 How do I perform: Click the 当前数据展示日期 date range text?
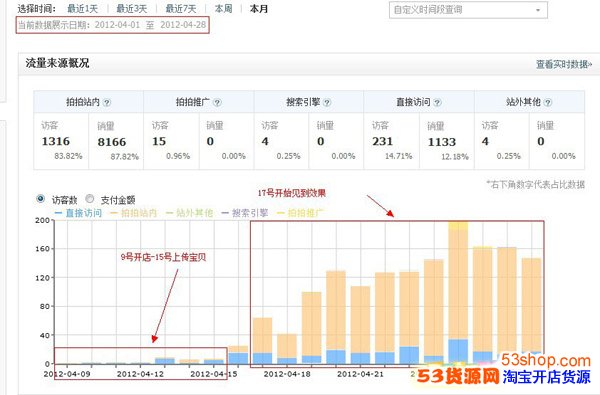click(112, 25)
